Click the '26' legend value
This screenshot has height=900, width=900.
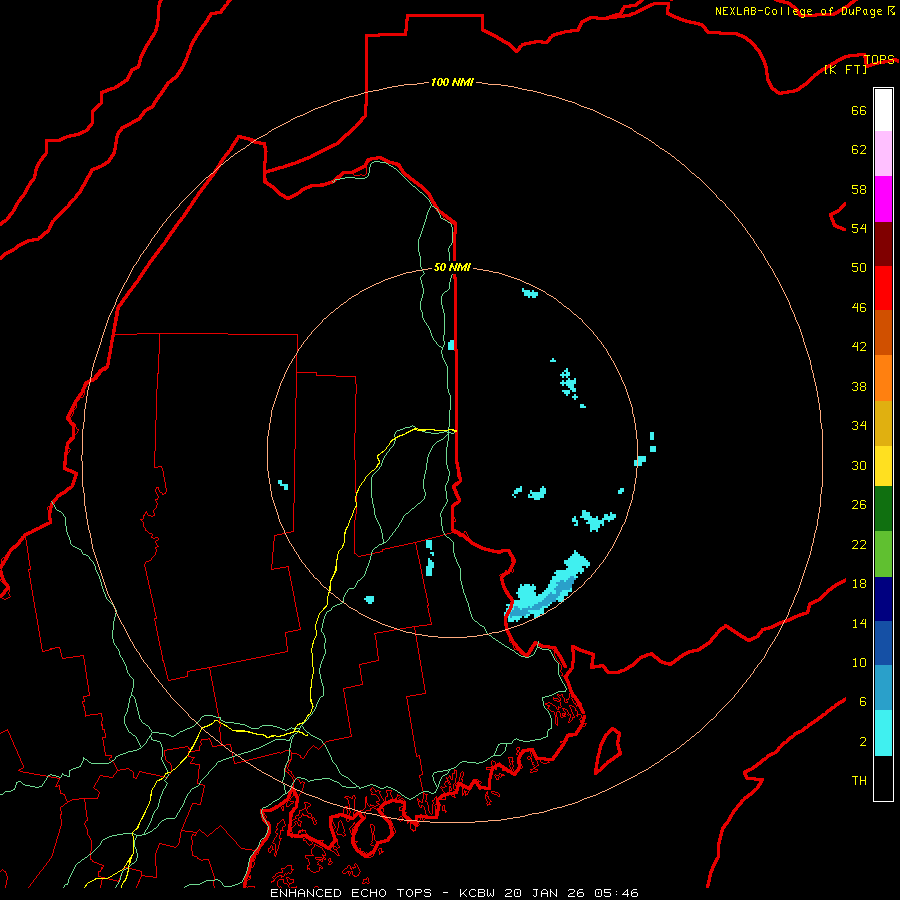(859, 505)
